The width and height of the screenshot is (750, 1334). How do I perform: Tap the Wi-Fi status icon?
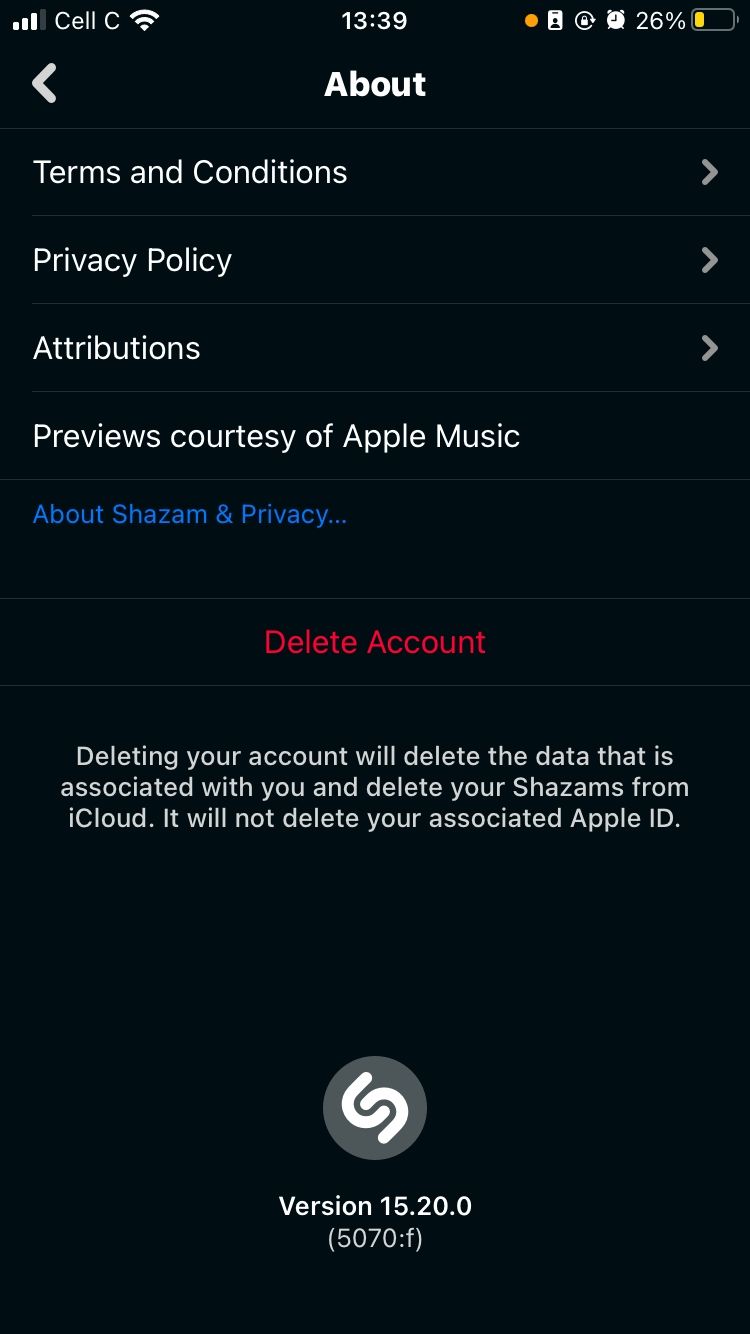click(x=146, y=21)
